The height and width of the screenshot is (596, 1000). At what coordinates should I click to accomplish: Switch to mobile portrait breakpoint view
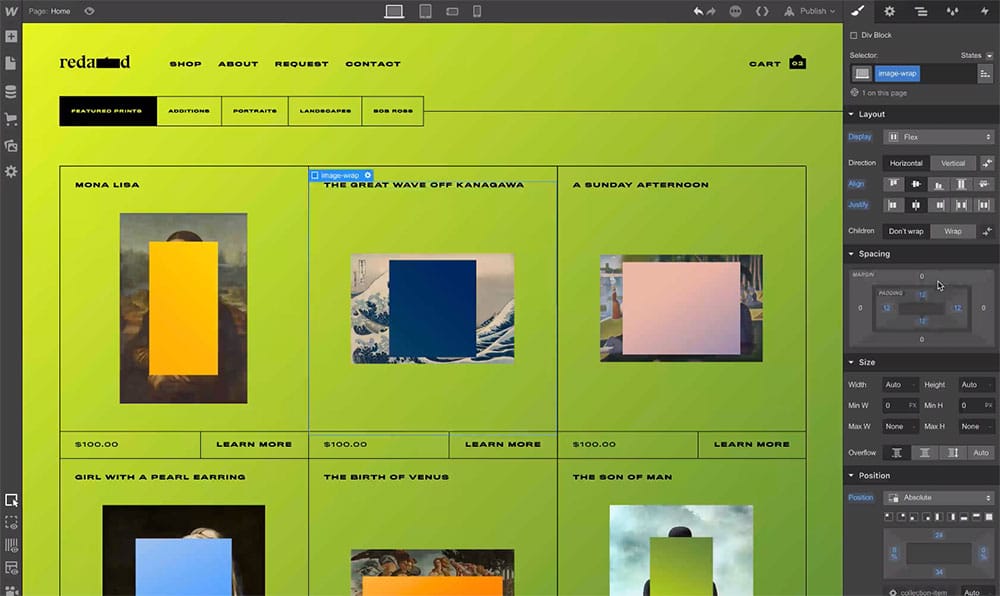coord(477,11)
